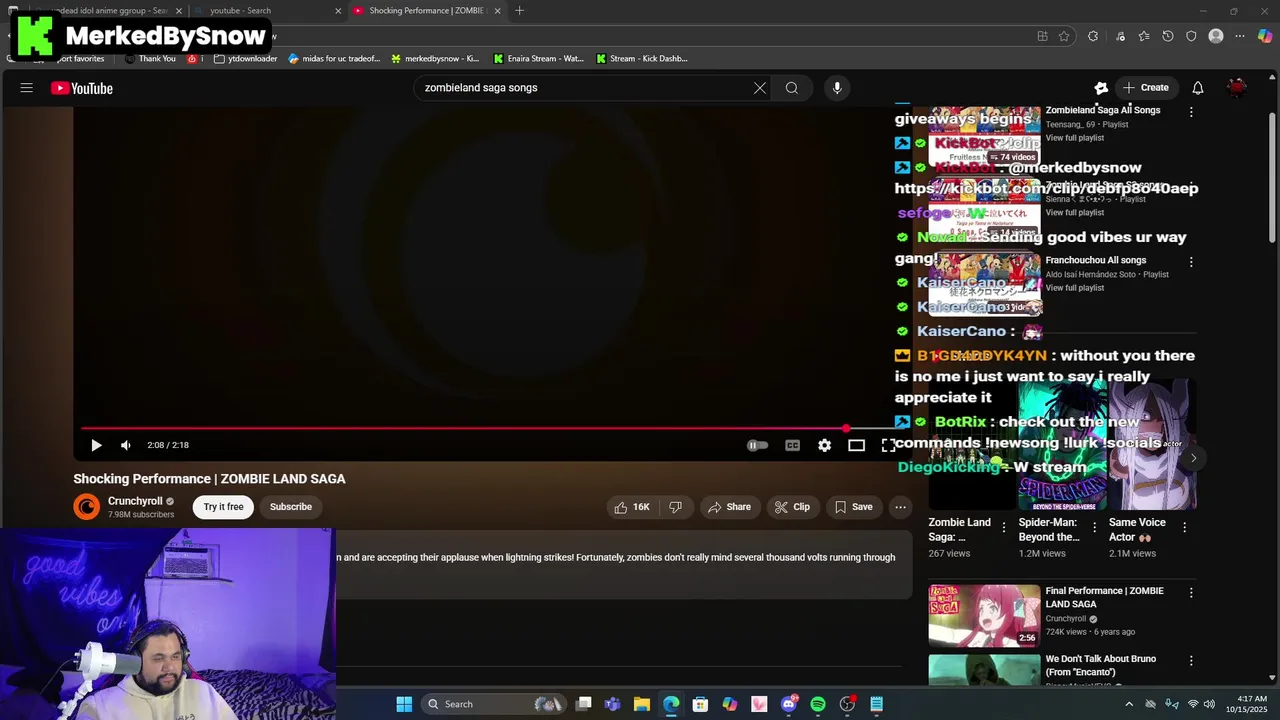Open video player settings gear
Screen dimensions: 1280x720
point(824,445)
